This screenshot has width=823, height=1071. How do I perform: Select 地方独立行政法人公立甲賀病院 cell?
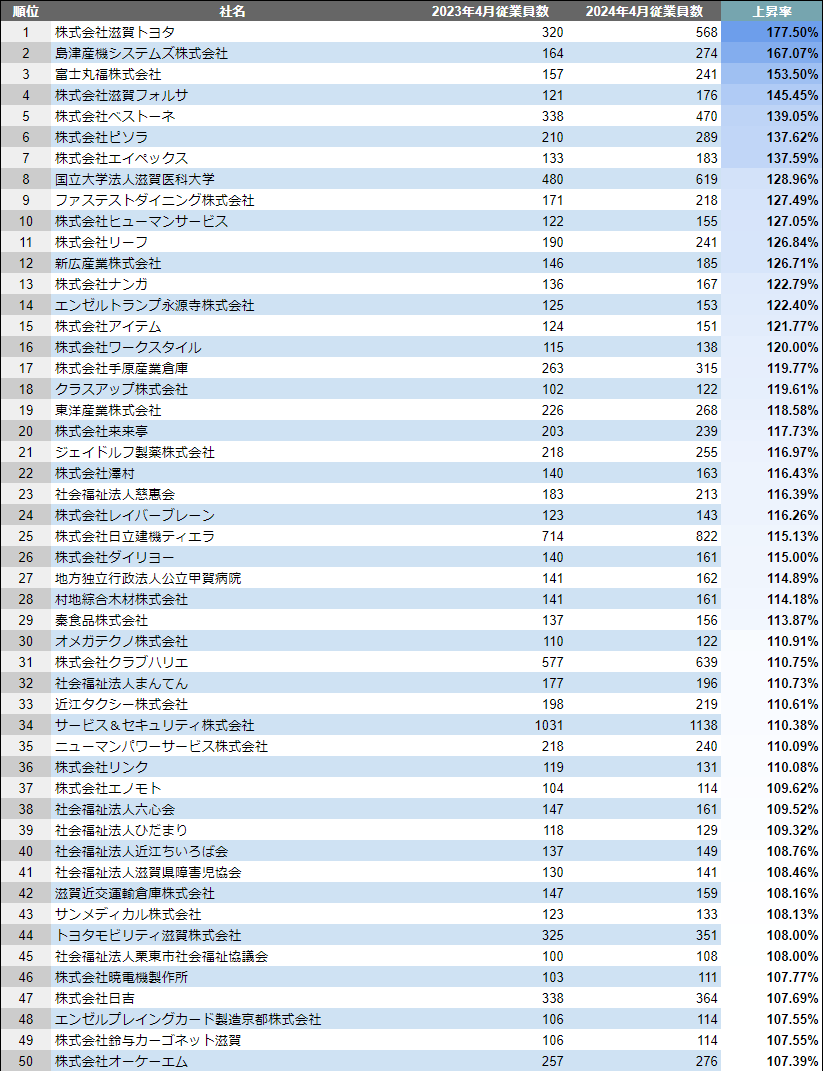pyautogui.click(x=233, y=579)
